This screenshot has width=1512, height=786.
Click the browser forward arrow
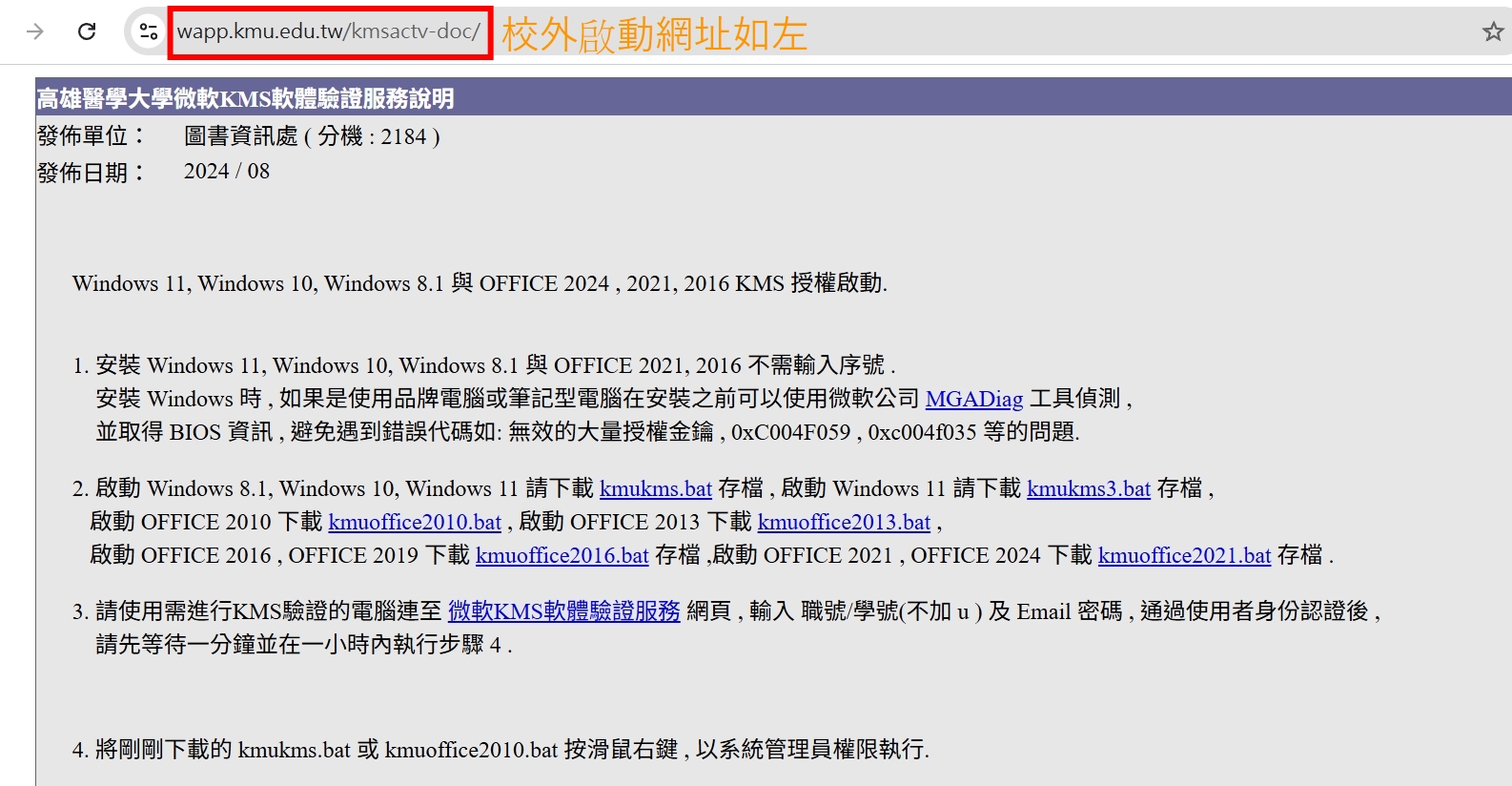point(35,31)
